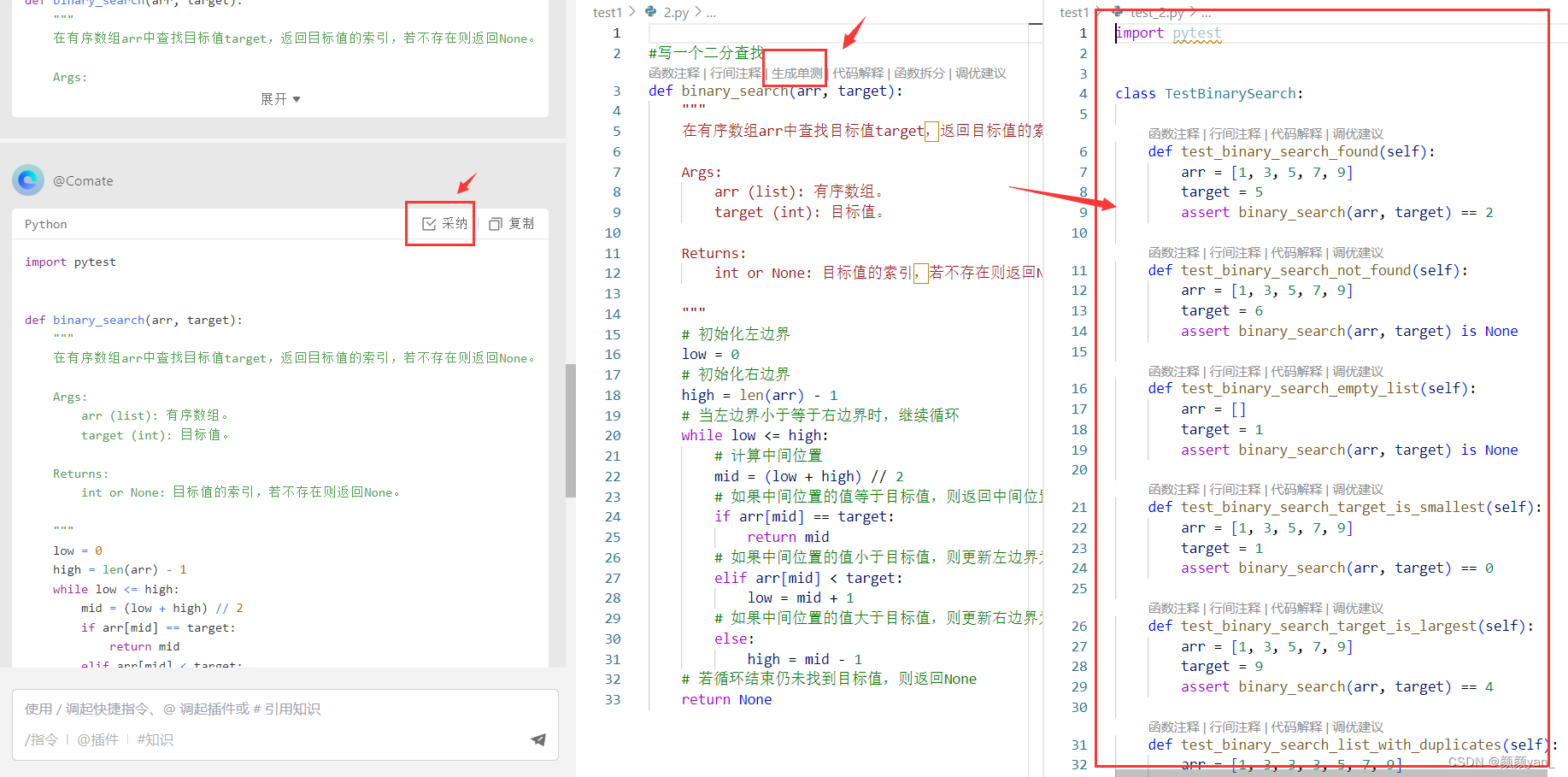1568x777 pixels.
Task: Click 行间注释 code lens above def binary_search
Action: [x=735, y=74]
